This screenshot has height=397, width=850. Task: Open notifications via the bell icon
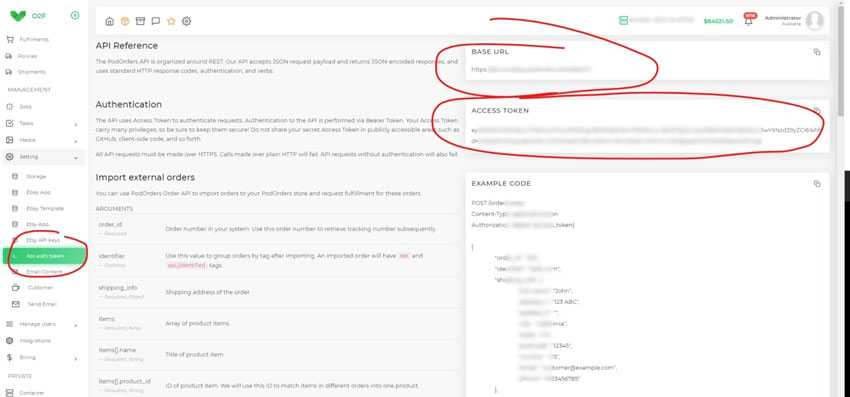tap(749, 22)
